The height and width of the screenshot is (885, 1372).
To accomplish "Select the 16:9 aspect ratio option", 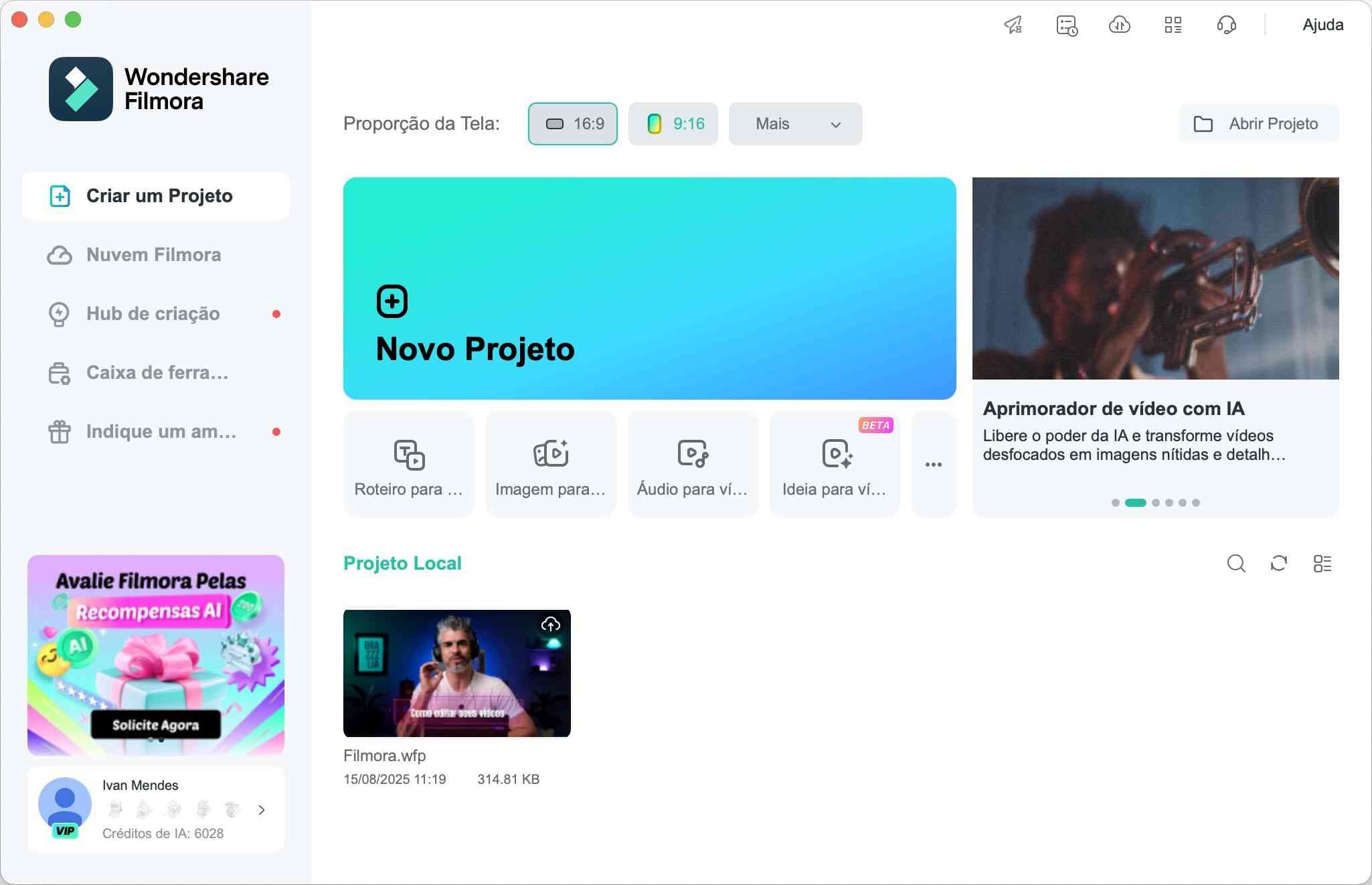I will (572, 124).
